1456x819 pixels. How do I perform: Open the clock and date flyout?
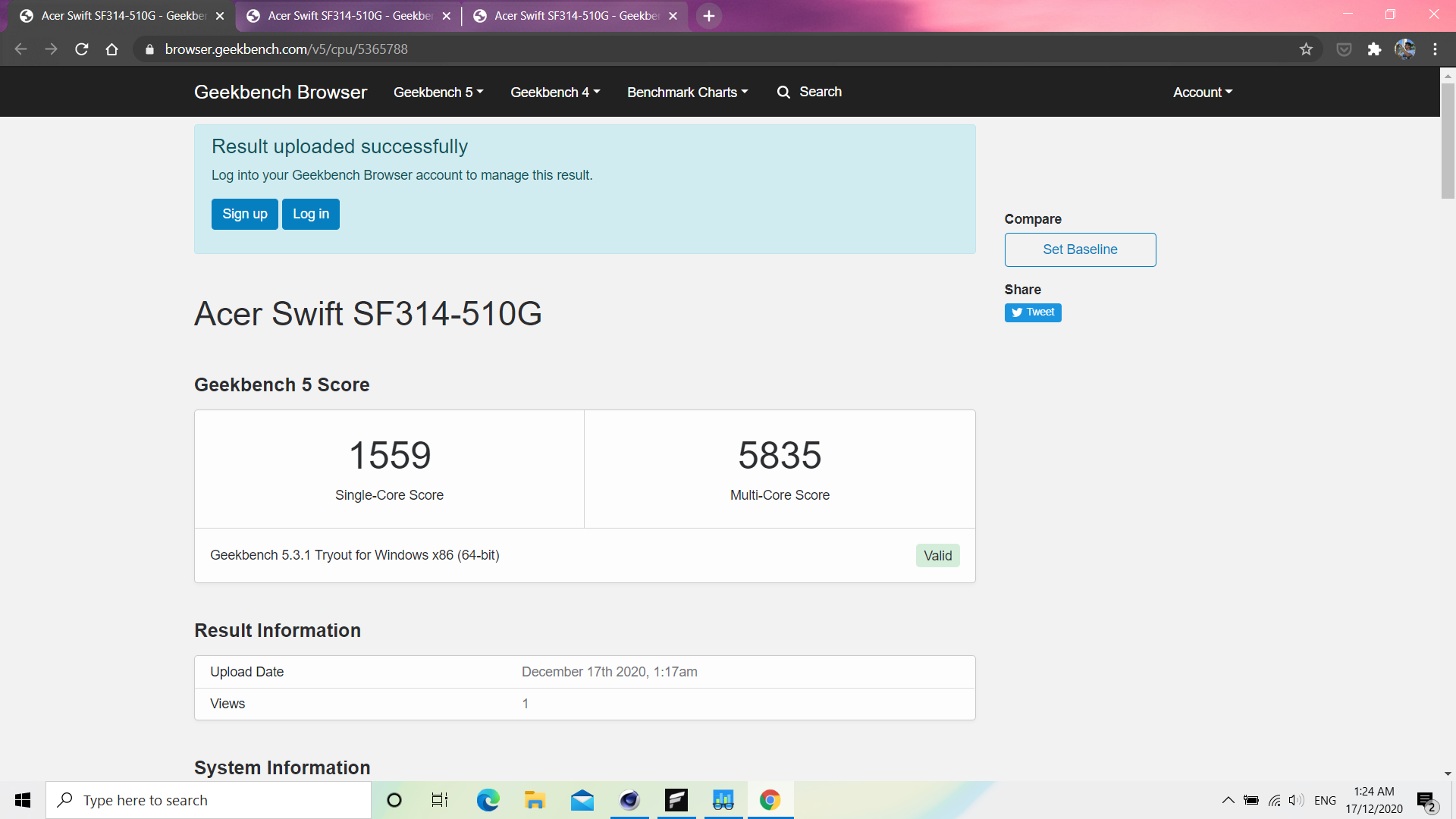[1374, 800]
